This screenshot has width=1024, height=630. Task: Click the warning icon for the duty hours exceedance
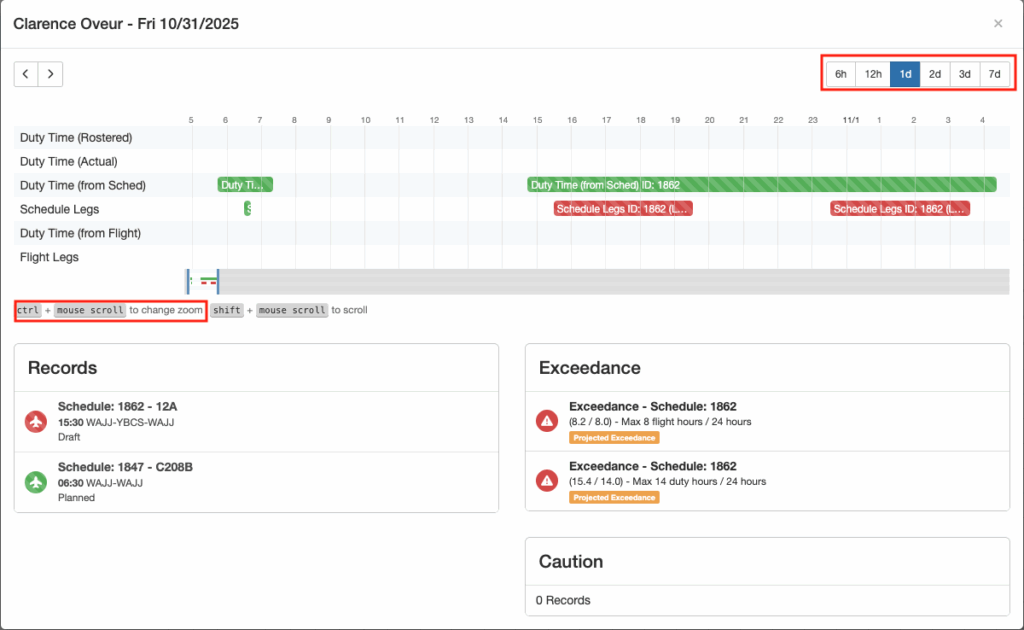(547, 481)
